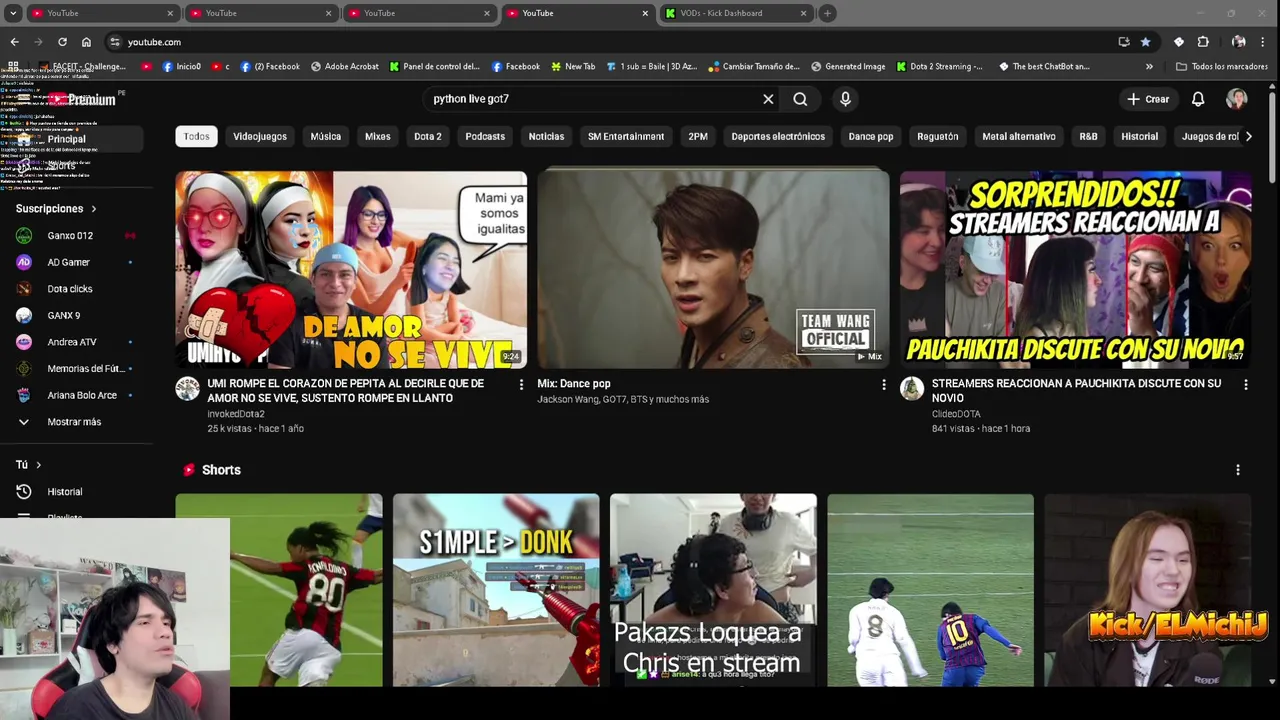Click the address bar youtube.com
Viewport: 1280px width, 720px height.
click(154, 42)
